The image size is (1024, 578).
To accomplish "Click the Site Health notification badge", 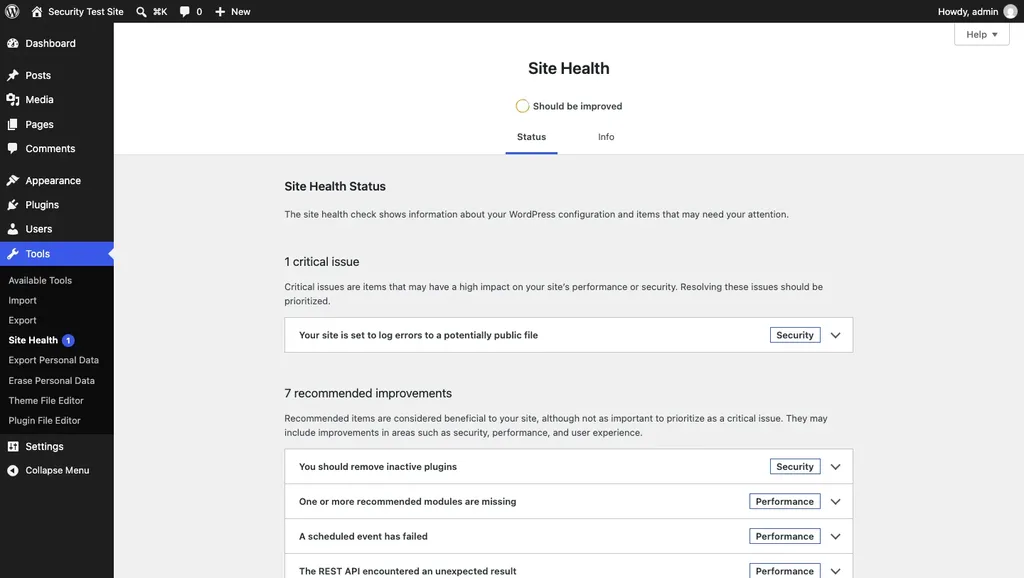I will (68, 340).
